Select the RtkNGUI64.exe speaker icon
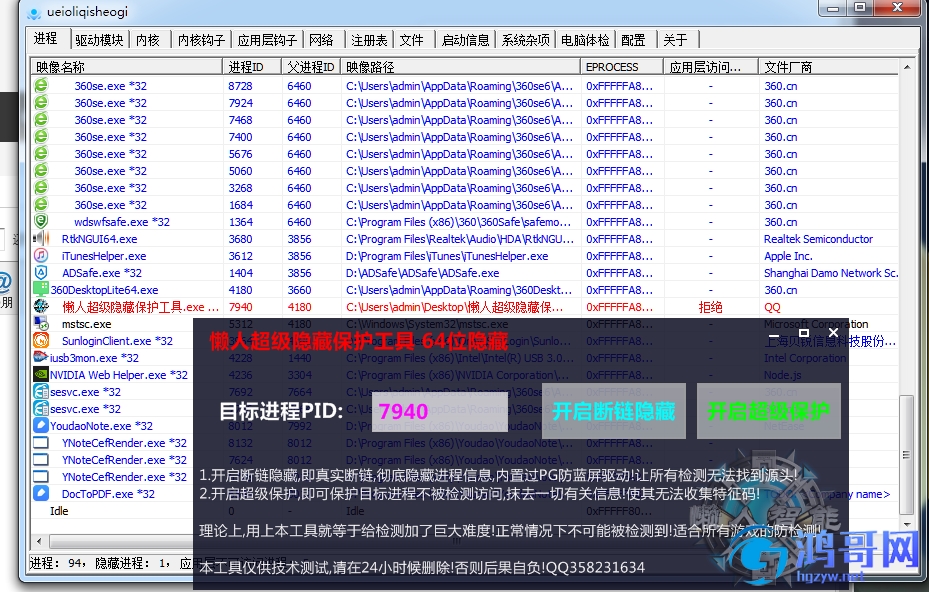Image resolution: width=929 pixels, height=592 pixels. pos(41,239)
